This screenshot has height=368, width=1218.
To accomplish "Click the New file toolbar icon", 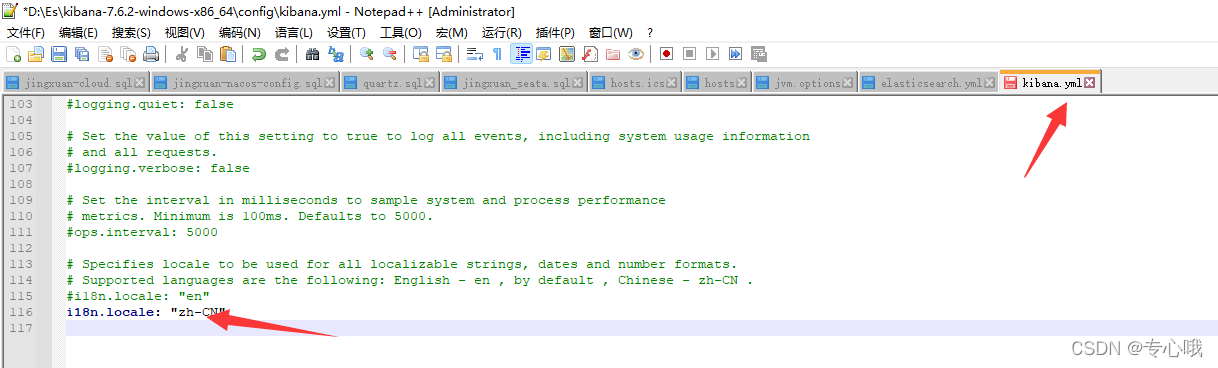I will click(13, 54).
